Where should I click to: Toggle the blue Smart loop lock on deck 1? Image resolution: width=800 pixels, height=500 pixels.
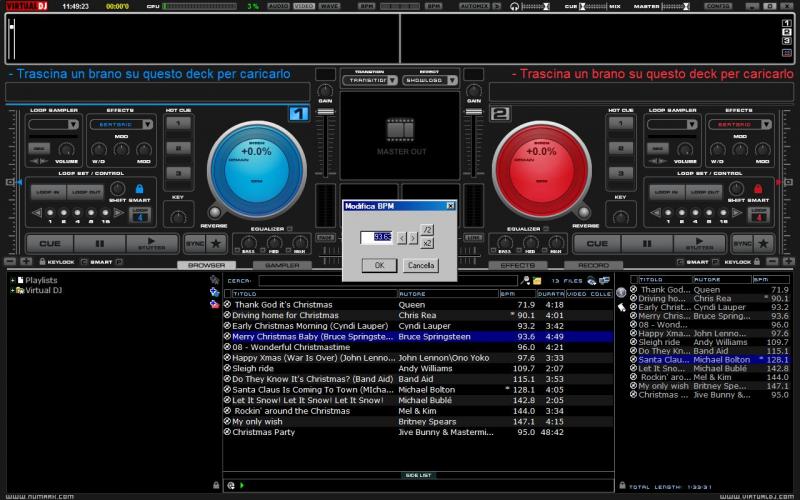(x=139, y=189)
